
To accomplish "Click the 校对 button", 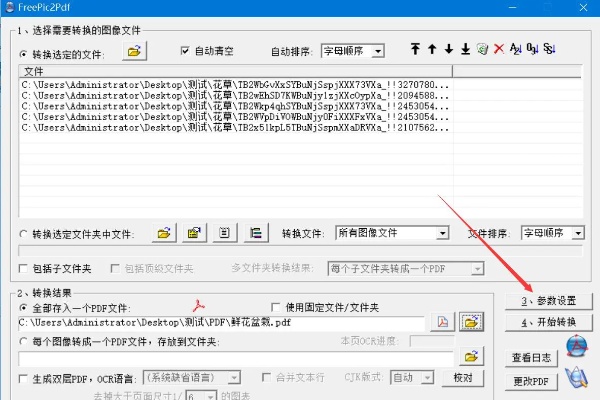I will [x=463, y=378].
